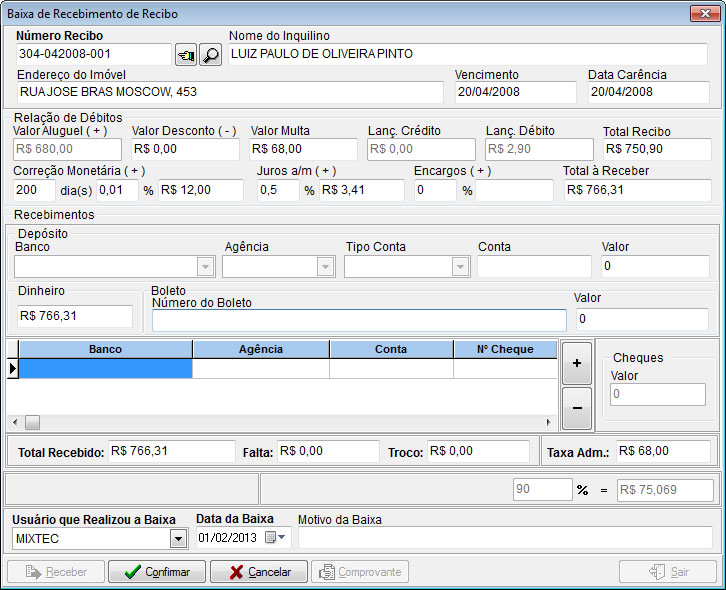The width and height of the screenshot is (726, 590).
Task: Open the Usuário que Realizou a Baixa dropdown
Action: click(x=179, y=539)
